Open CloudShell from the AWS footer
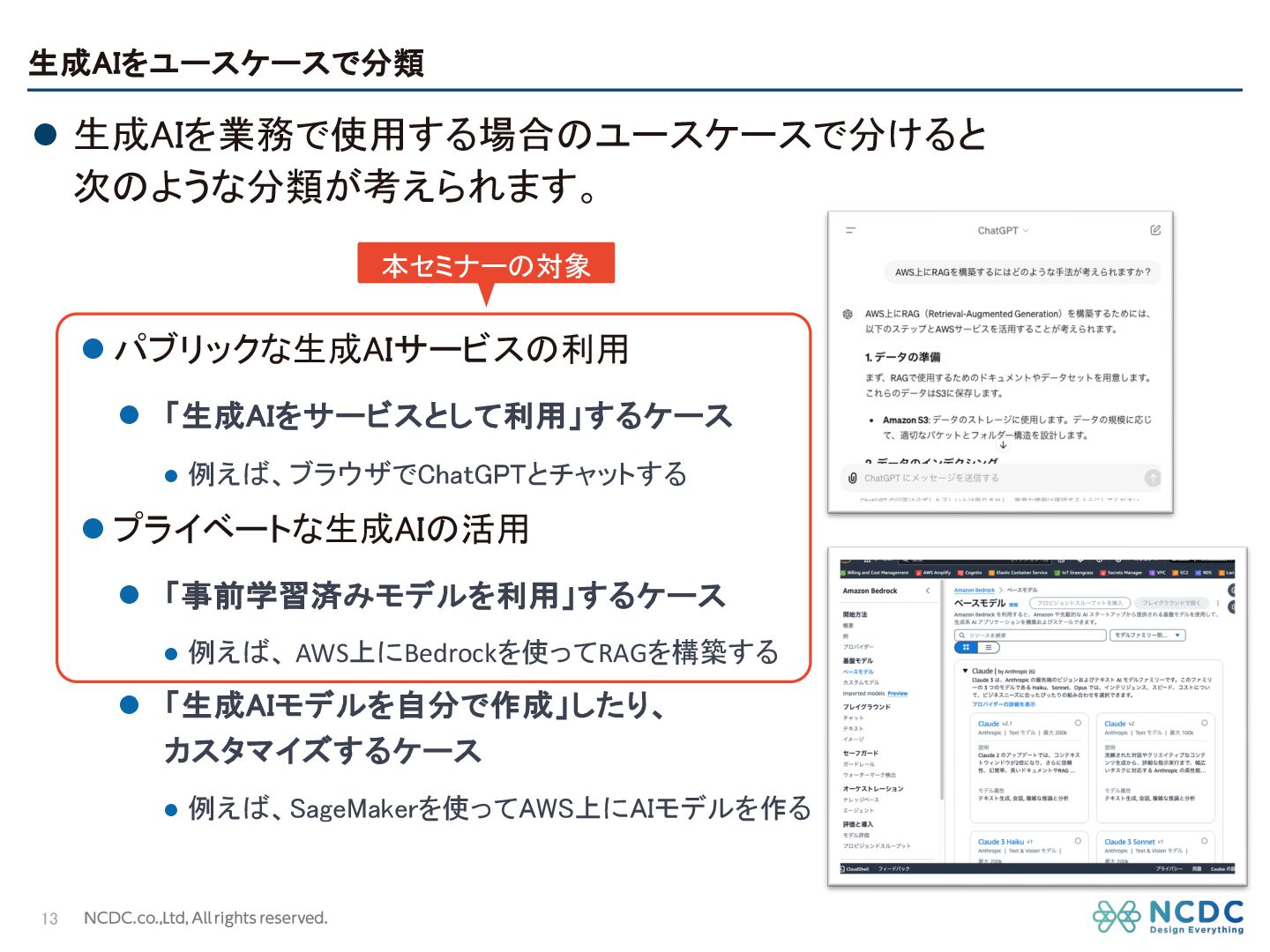 [x=855, y=869]
